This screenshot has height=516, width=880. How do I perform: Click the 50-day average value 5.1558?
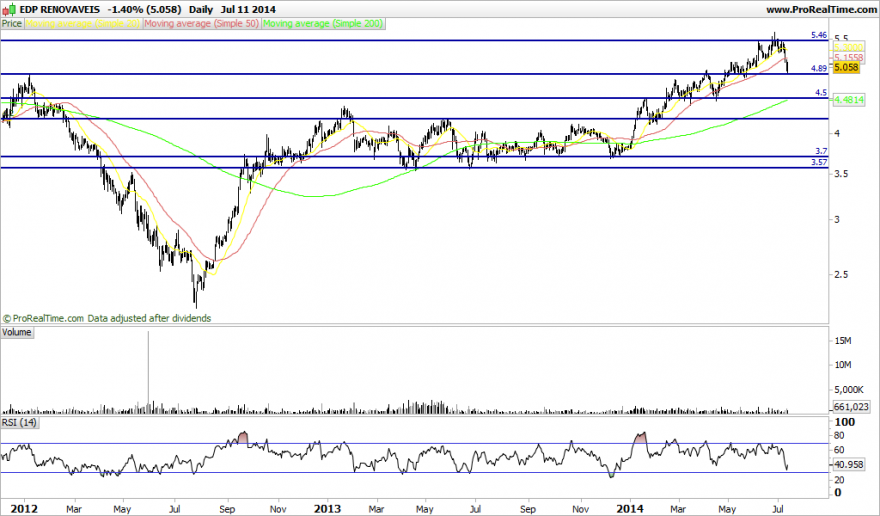tap(848, 58)
